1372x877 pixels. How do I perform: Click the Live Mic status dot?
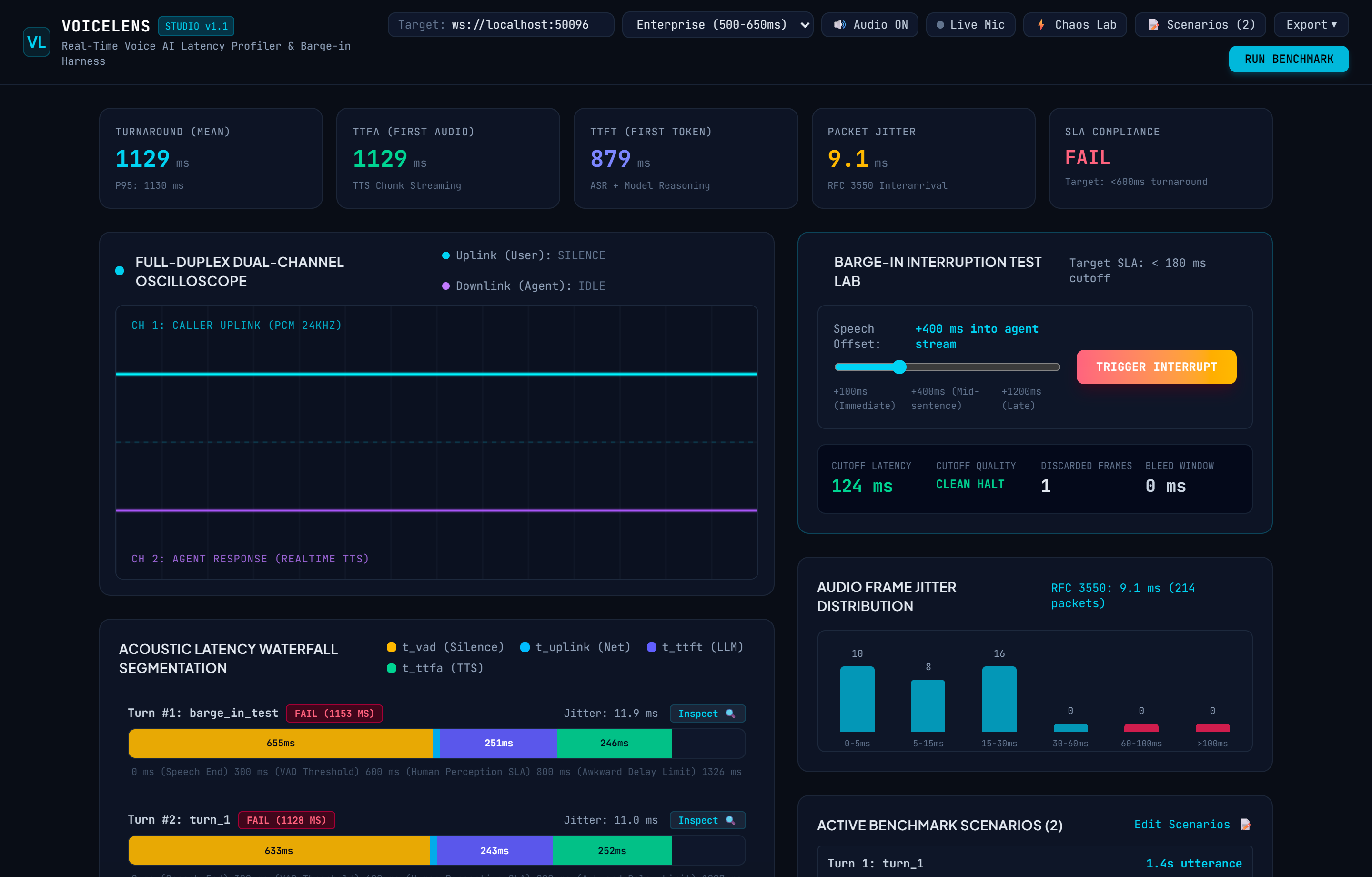[x=940, y=24]
